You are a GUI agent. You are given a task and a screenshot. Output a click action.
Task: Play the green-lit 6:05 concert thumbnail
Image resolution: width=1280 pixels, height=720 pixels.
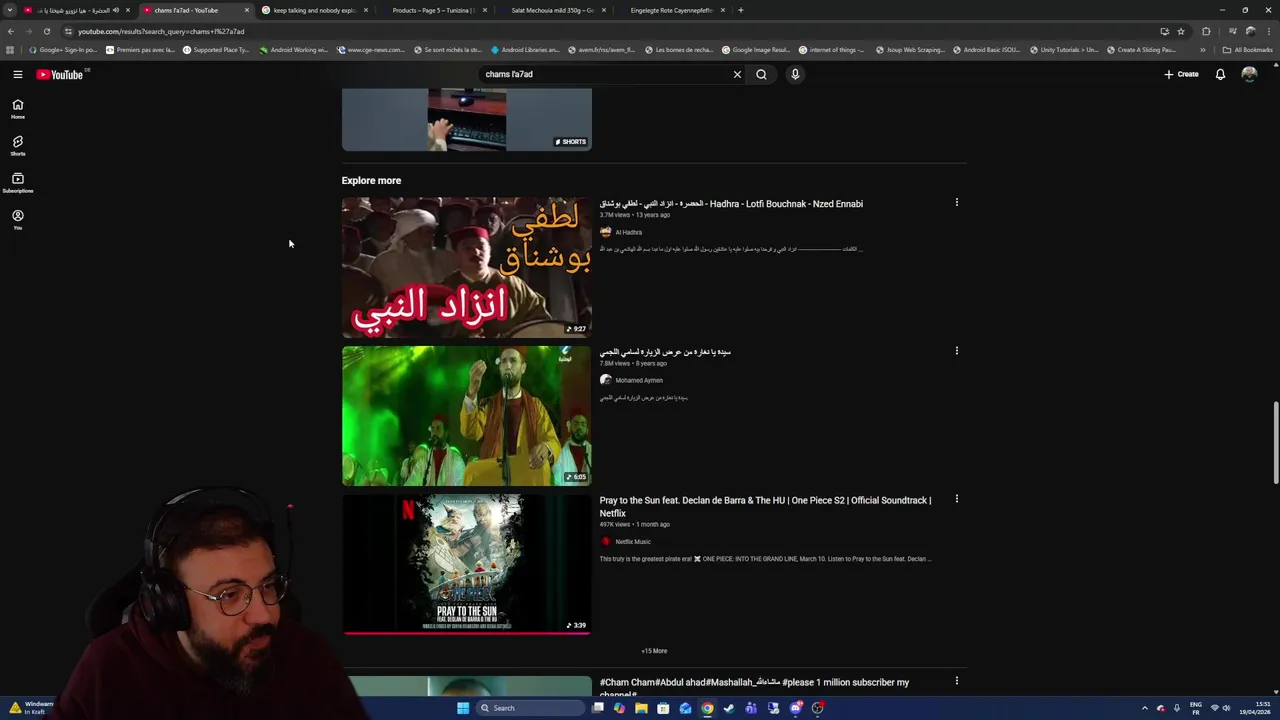466,415
